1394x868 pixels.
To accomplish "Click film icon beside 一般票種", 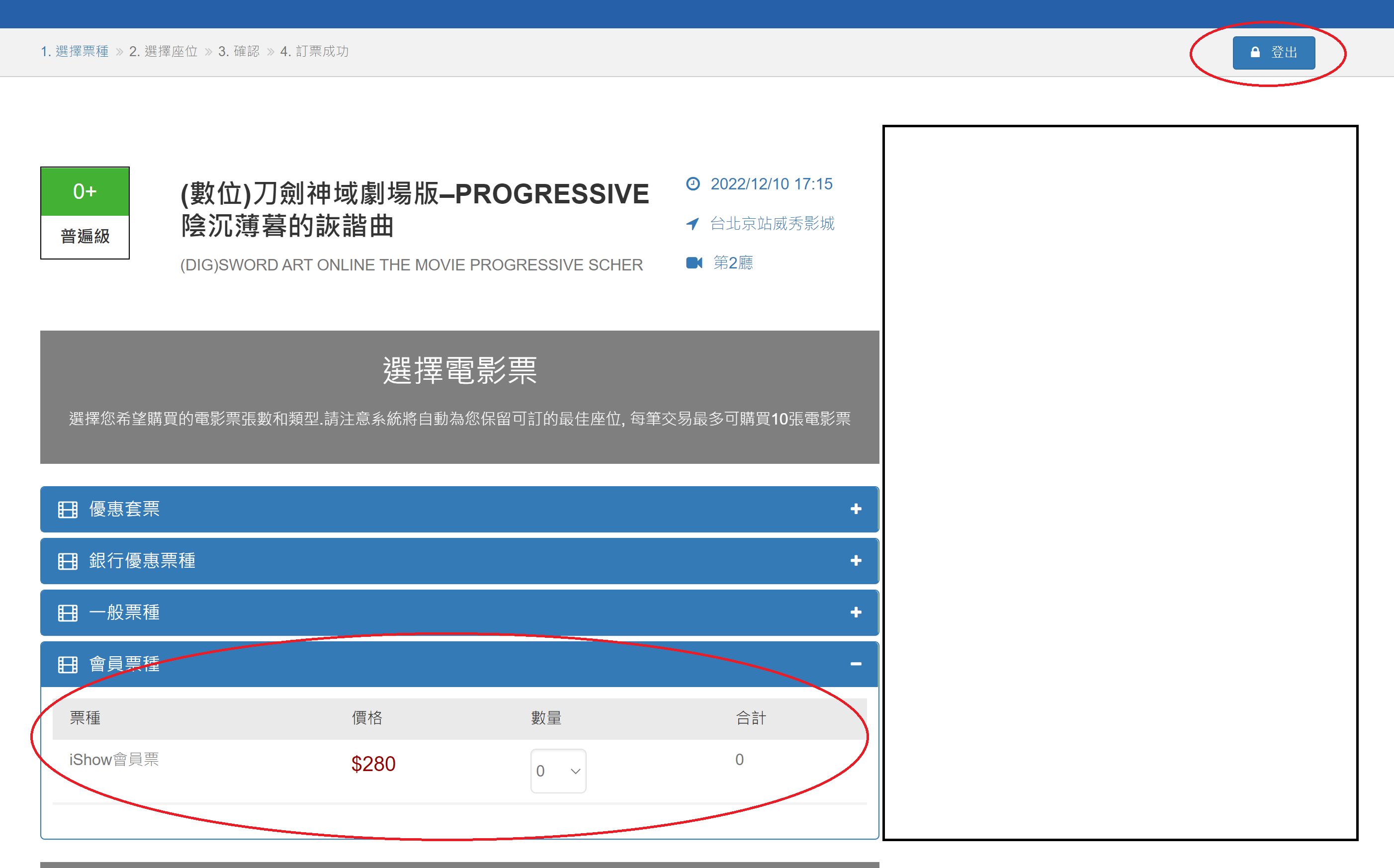I will pyautogui.click(x=68, y=613).
